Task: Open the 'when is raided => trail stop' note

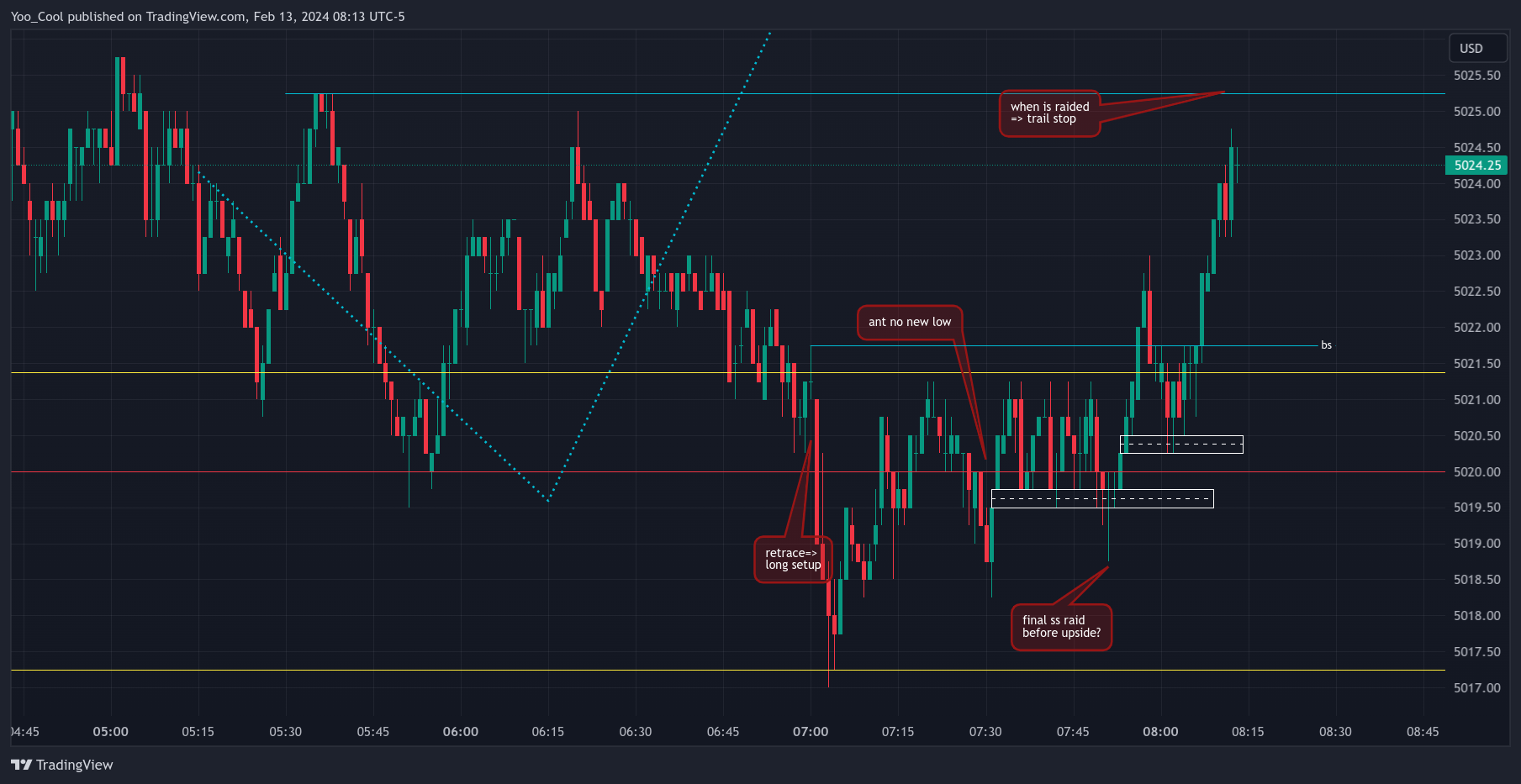Action: [x=1049, y=113]
